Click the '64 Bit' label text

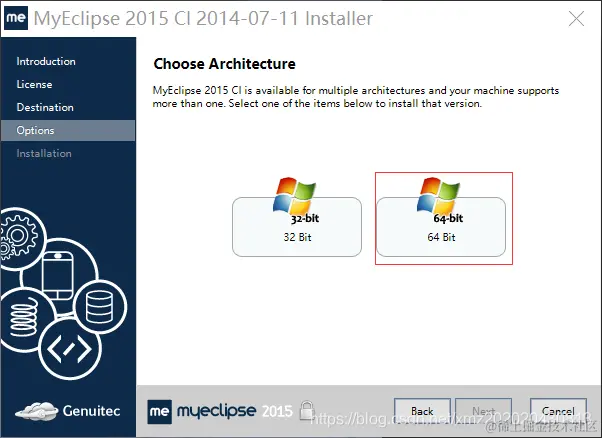coord(442,237)
